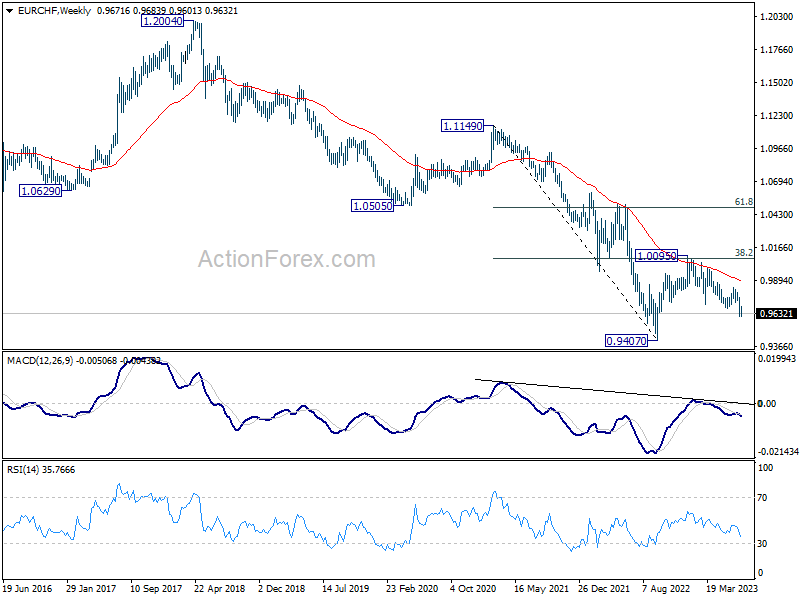Select the 38.2 Fibonacci level label

click(x=744, y=253)
